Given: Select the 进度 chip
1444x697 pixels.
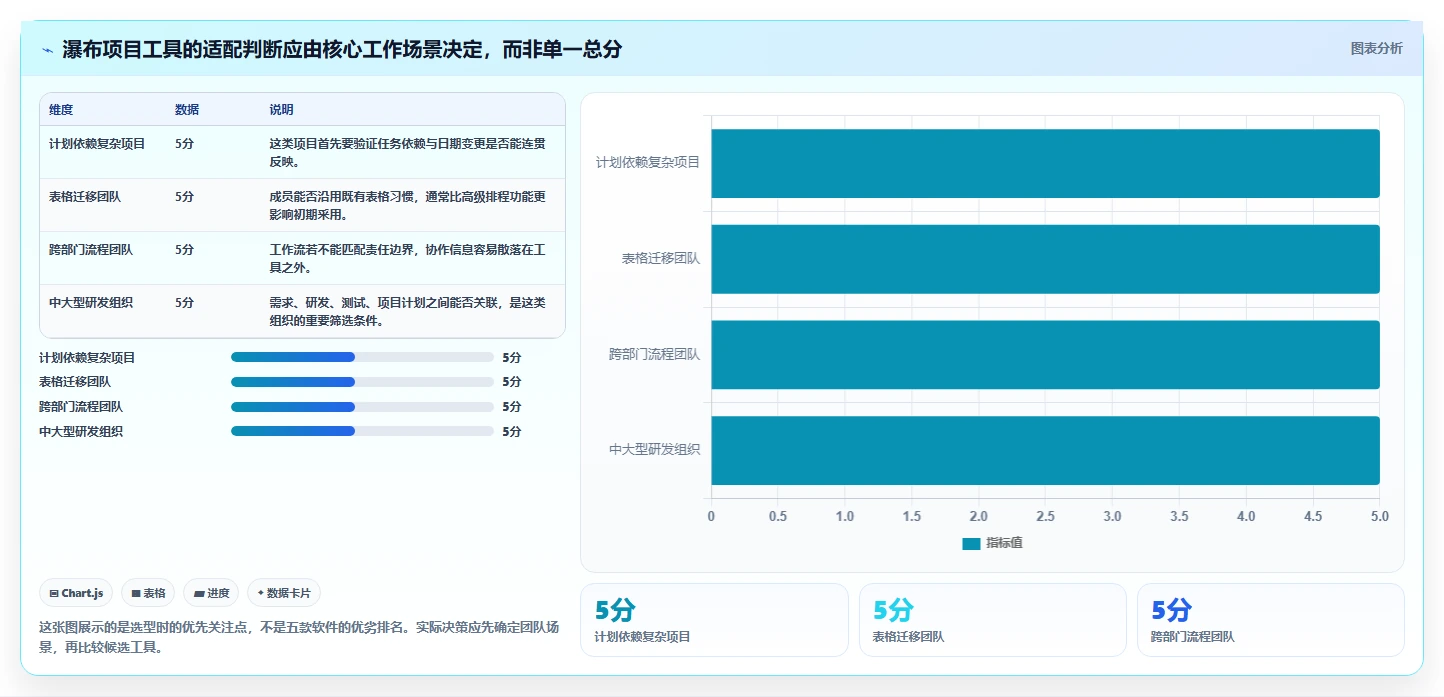Looking at the screenshot, I should [x=211, y=593].
